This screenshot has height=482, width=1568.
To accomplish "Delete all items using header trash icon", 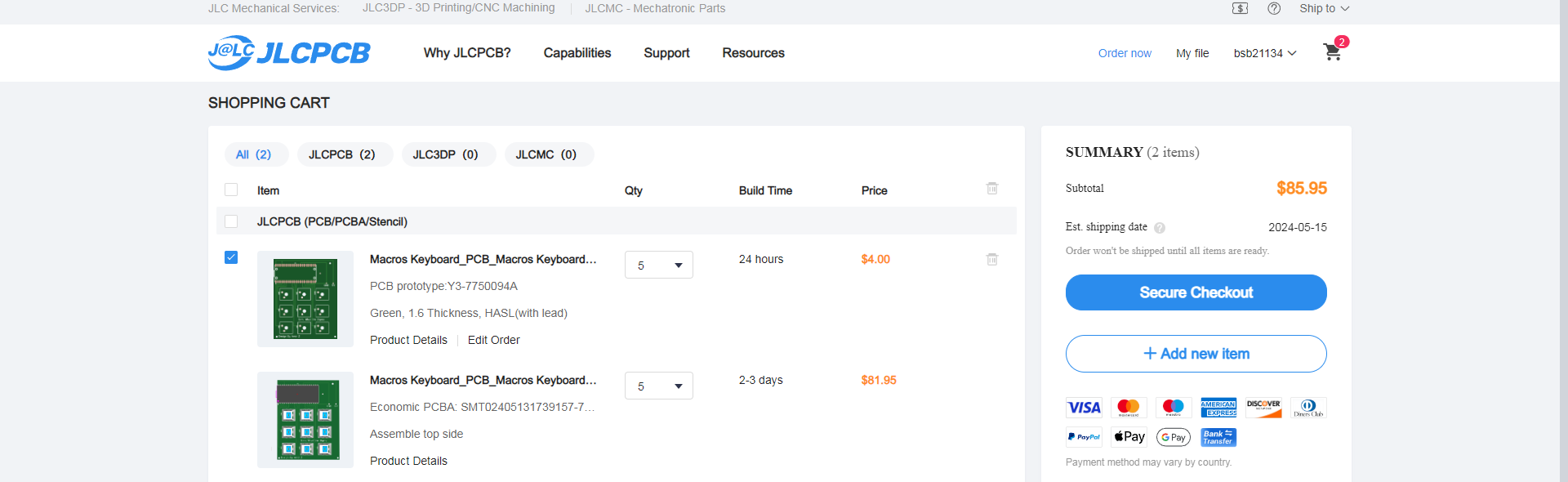I will click(x=992, y=189).
